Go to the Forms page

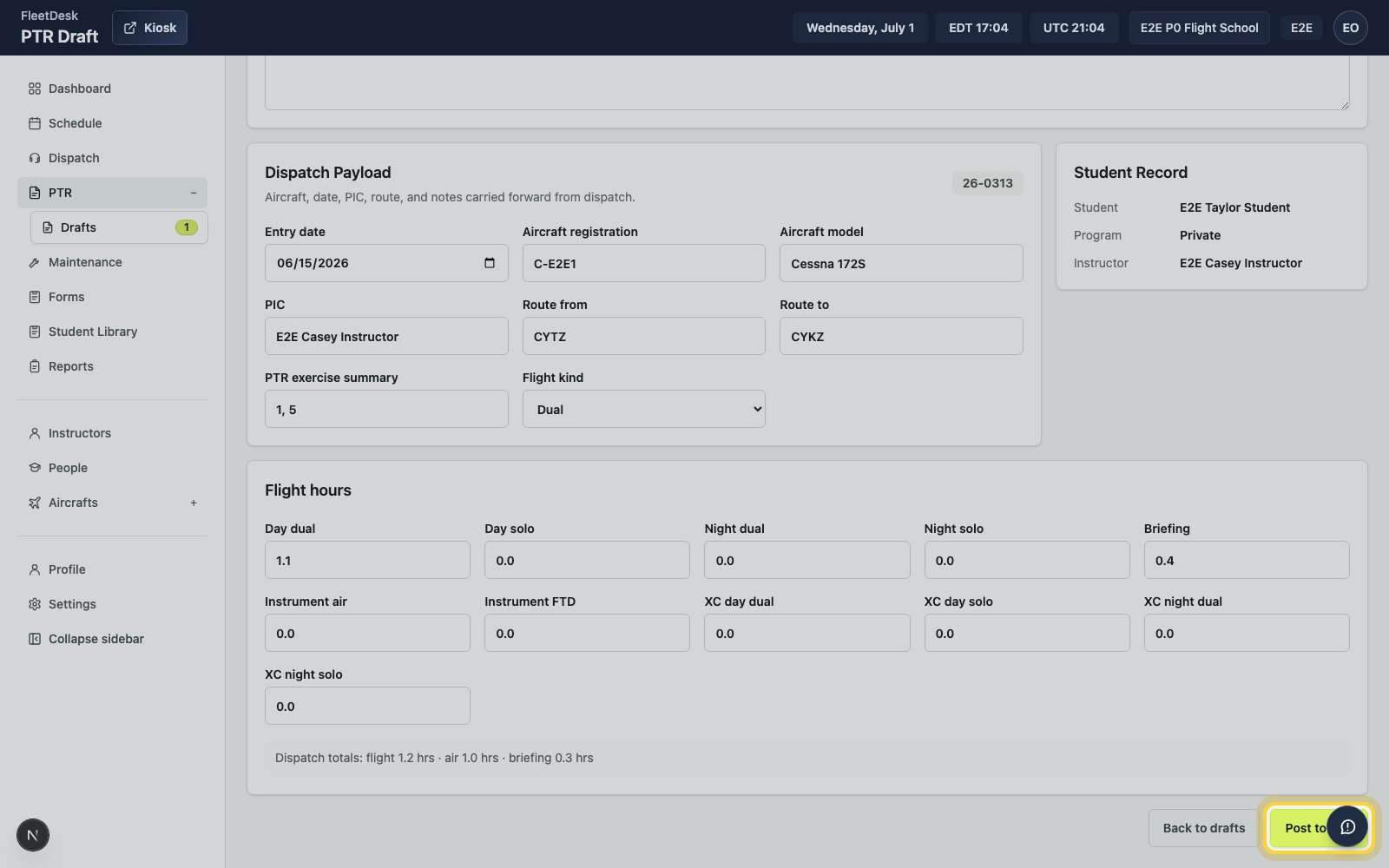click(113, 297)
